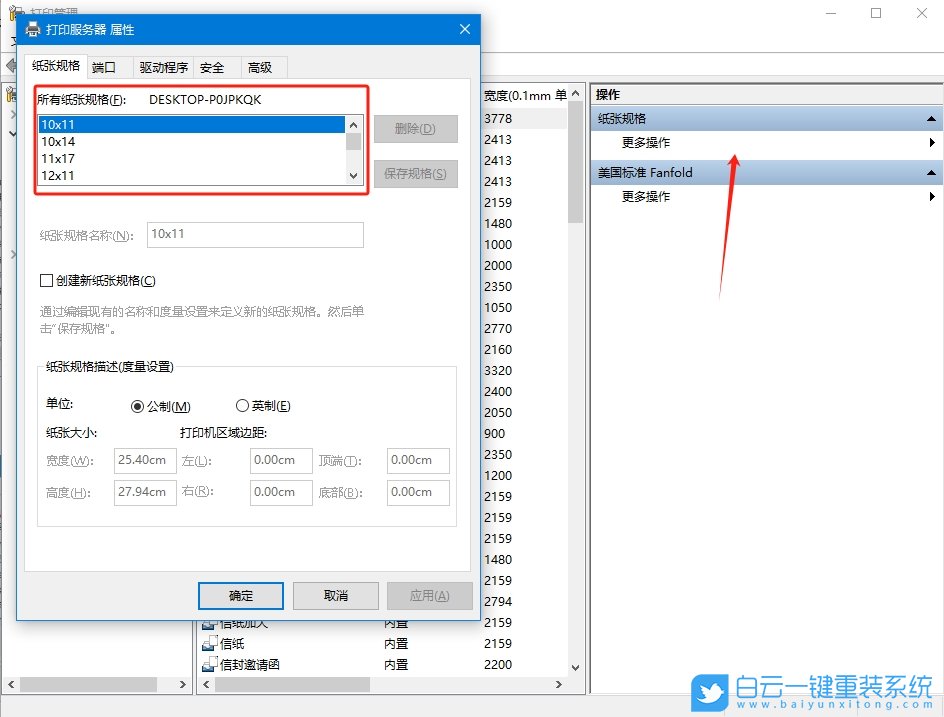Select the 信纸 form icon in the list
944x717 pixels.
pyautogui.click(x=212, y=644)
